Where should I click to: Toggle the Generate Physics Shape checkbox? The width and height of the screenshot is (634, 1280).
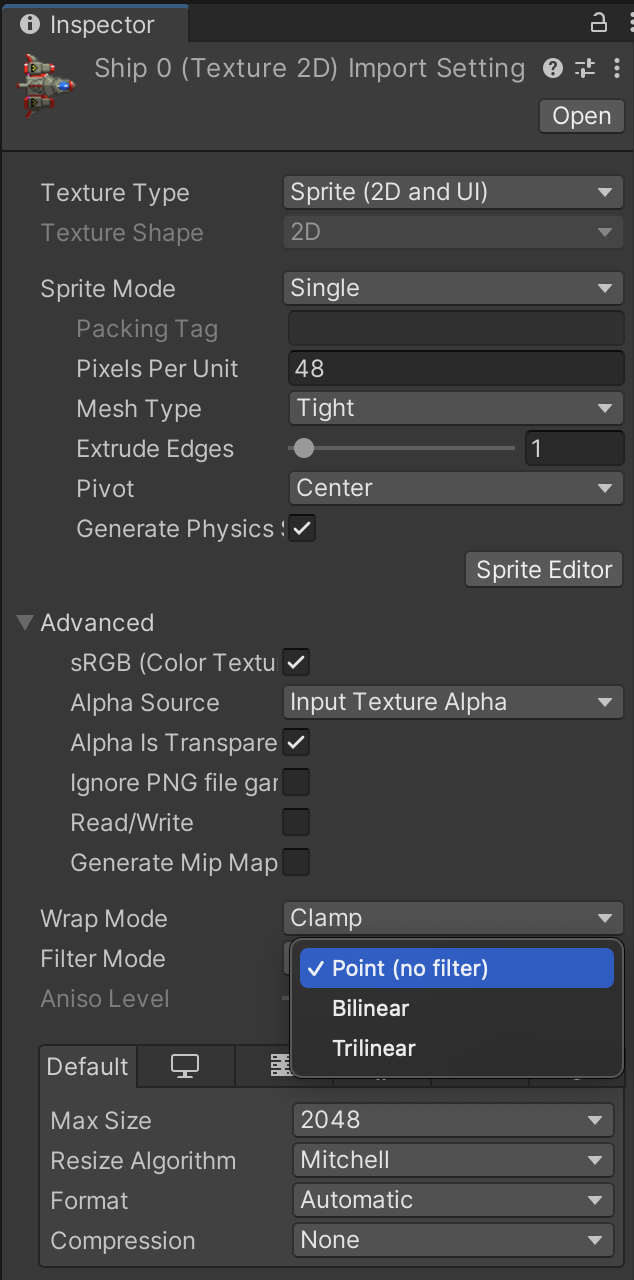tap(302, 529)
